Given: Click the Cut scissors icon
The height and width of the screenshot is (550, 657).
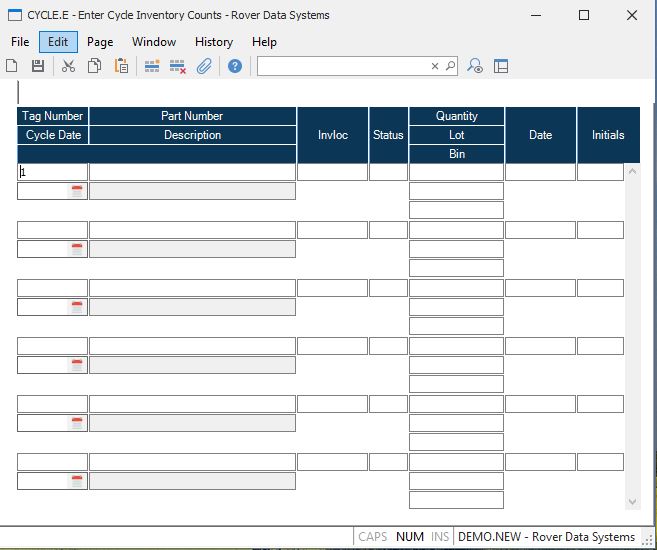Looking at the screenshot, I should (68, 66).
